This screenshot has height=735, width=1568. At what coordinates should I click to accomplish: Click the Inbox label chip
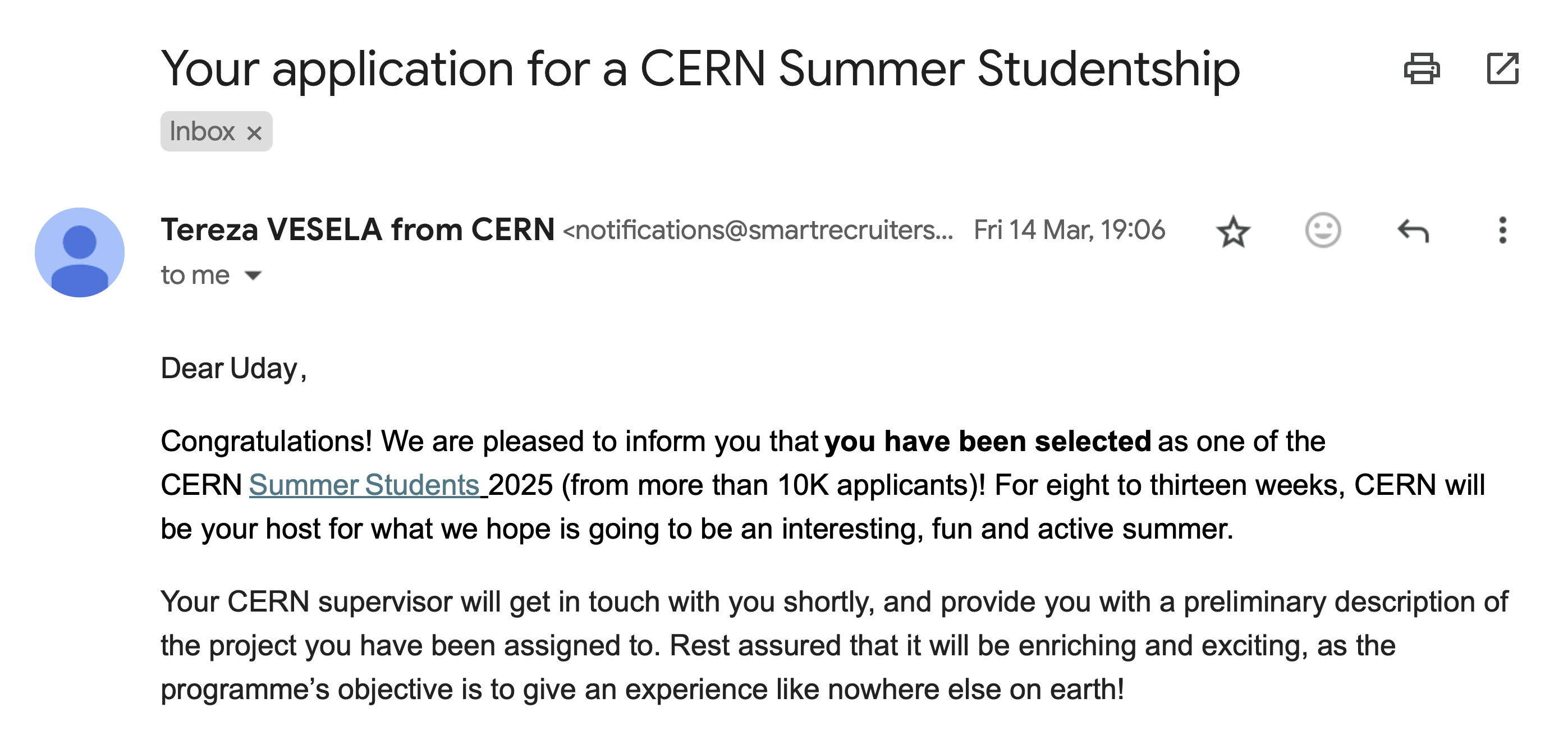(216, 131)
